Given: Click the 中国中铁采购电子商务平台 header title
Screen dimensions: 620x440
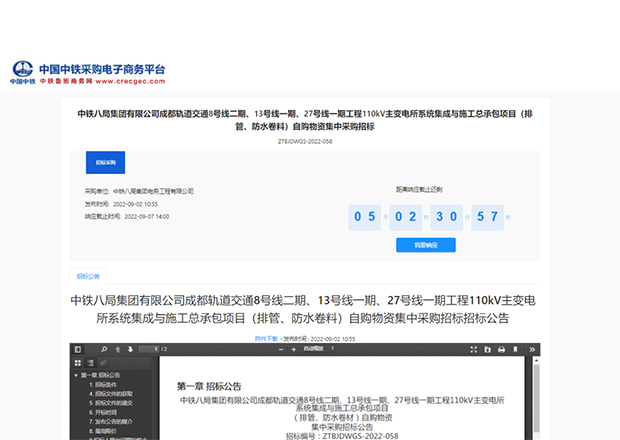Looking at the screenshot, I should [102, 70].
